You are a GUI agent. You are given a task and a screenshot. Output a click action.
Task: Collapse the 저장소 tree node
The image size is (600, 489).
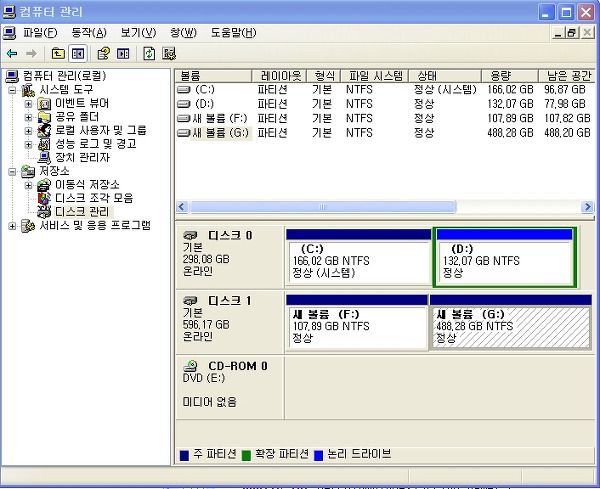pos(13,171)
